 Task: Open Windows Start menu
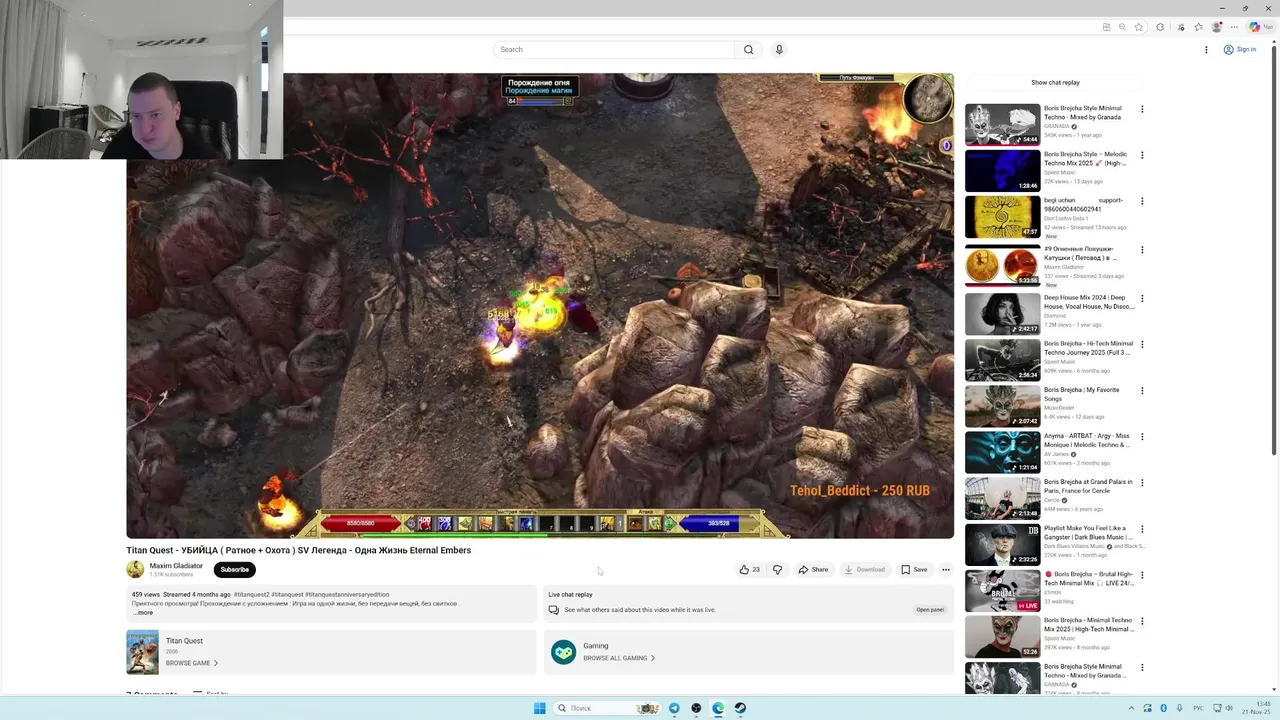tap(540, 708)
